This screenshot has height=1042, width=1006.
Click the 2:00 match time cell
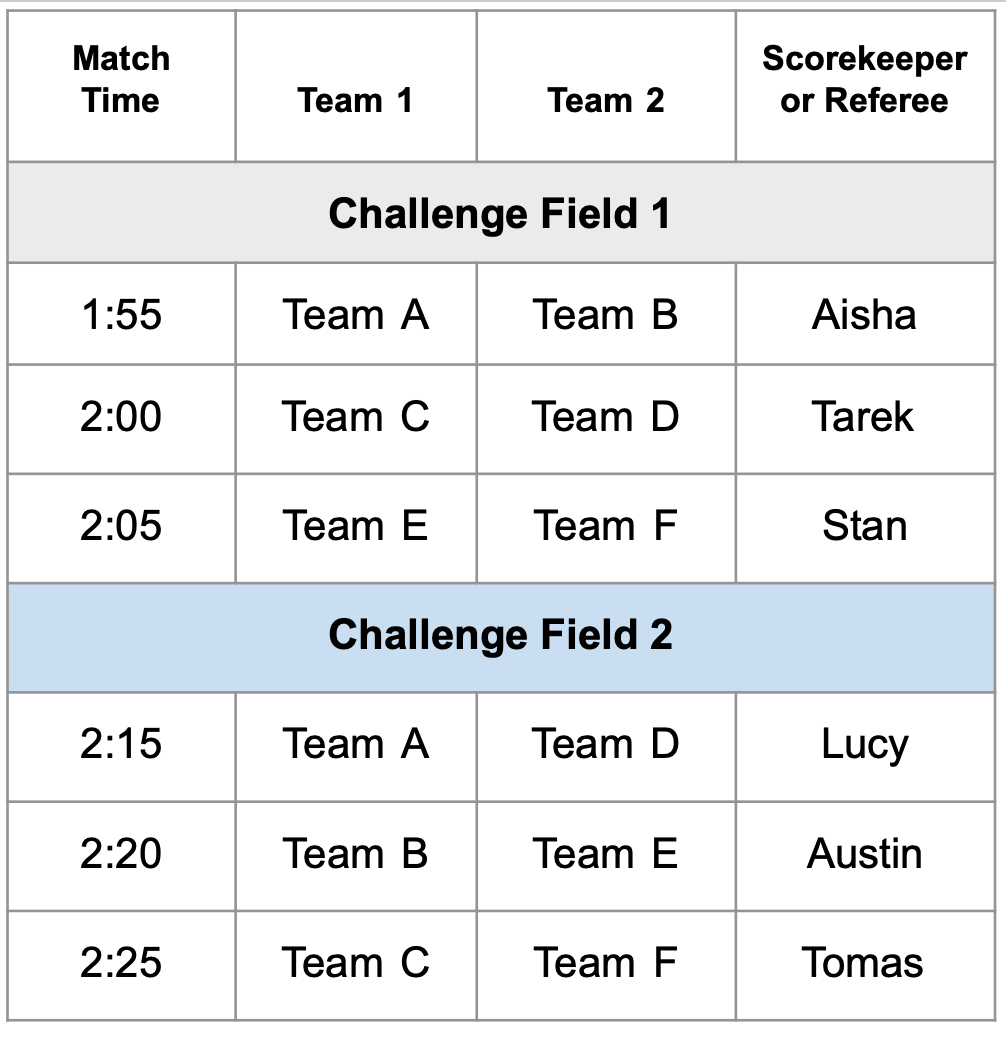tap(121, 417)
